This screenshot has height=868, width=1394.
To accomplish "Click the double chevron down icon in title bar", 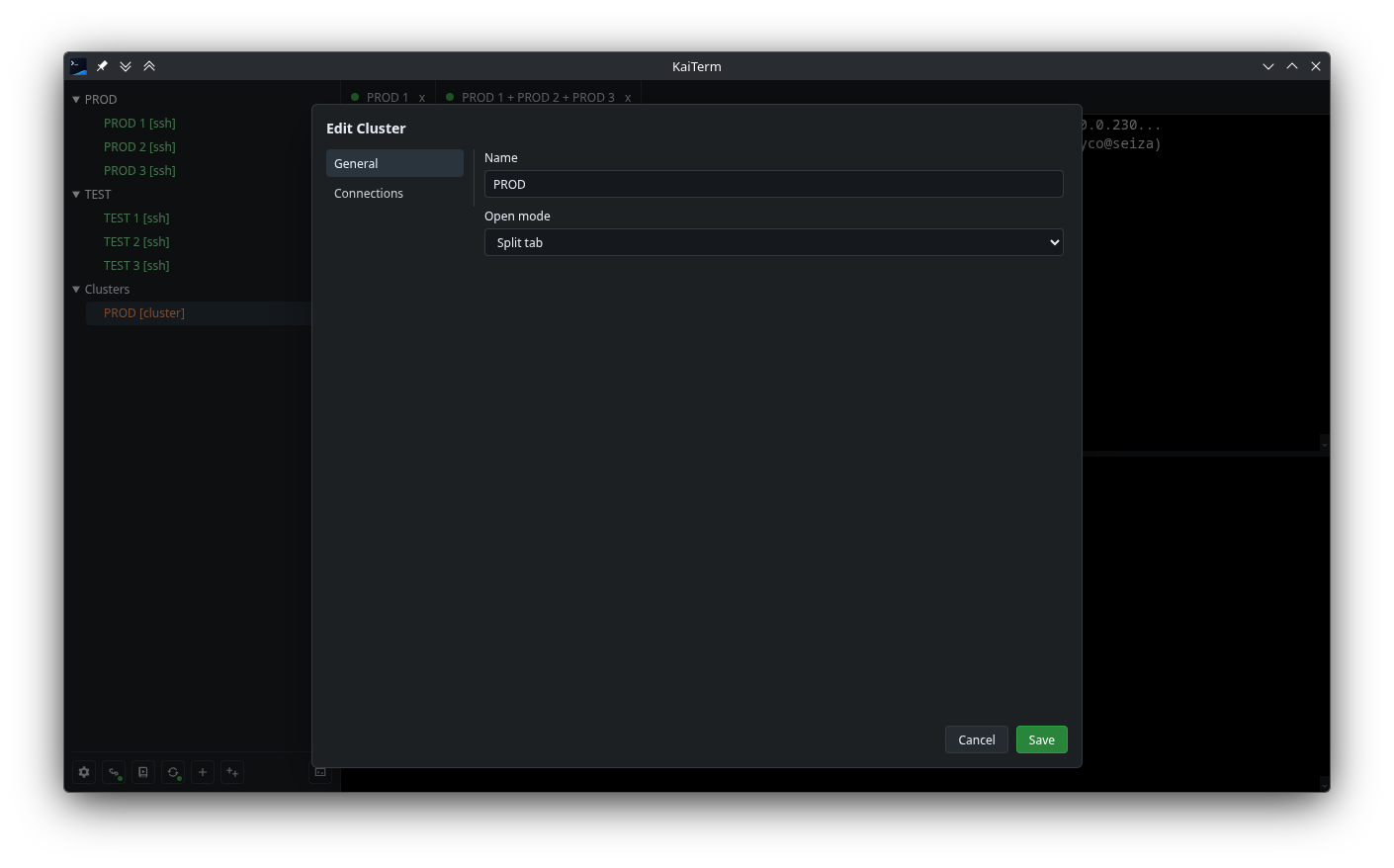I will tap(126, 66).
